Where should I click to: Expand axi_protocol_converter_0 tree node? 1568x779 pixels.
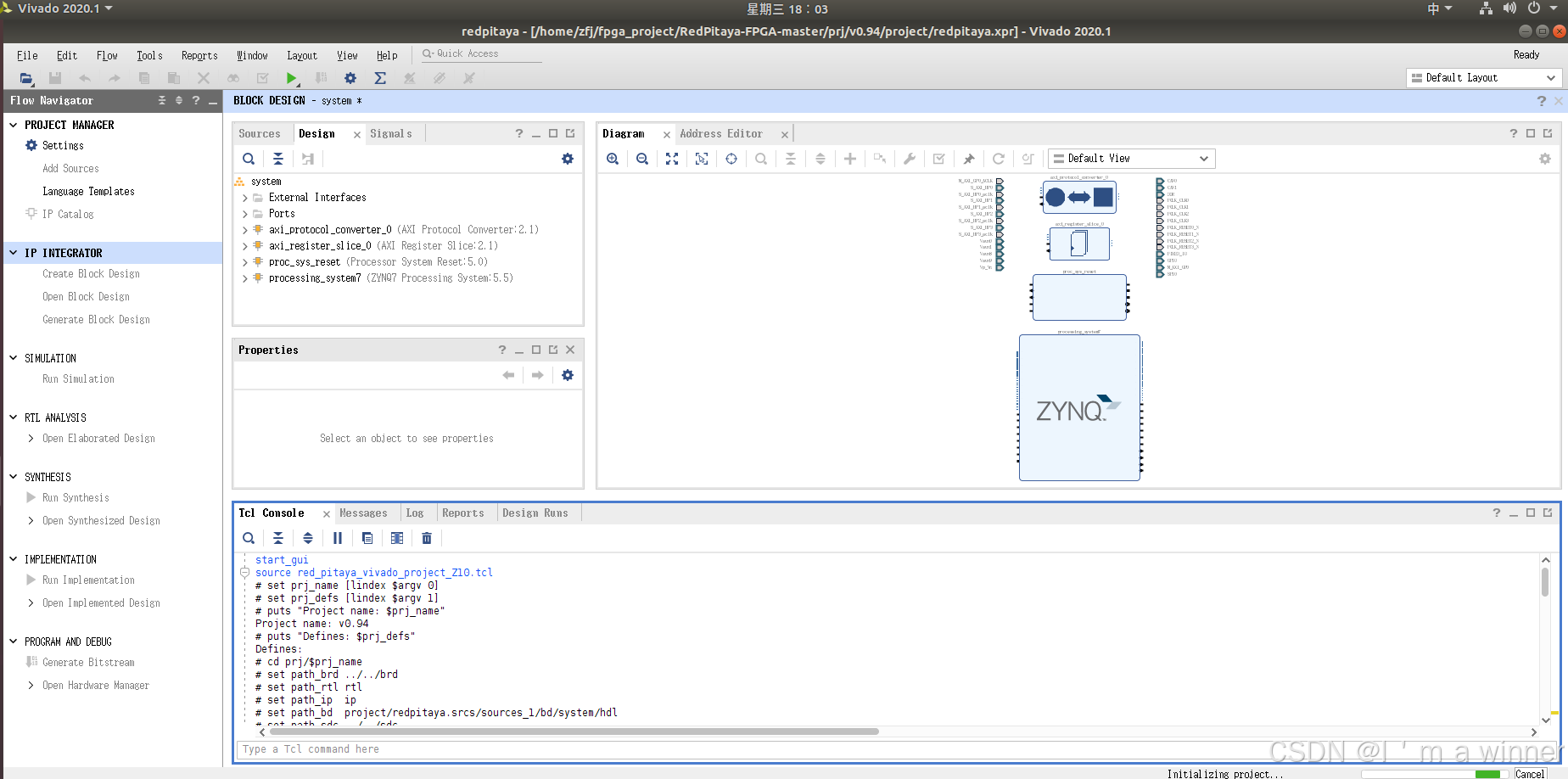[x=245, y=230]
